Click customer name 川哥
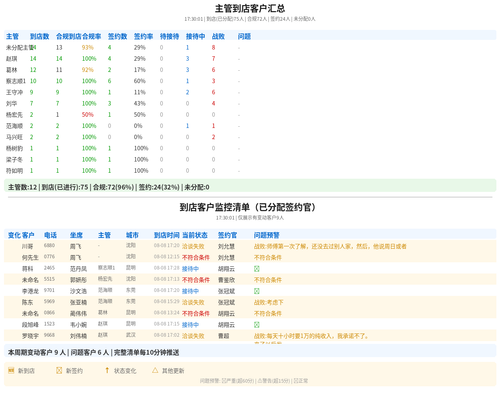 [28, 246]
